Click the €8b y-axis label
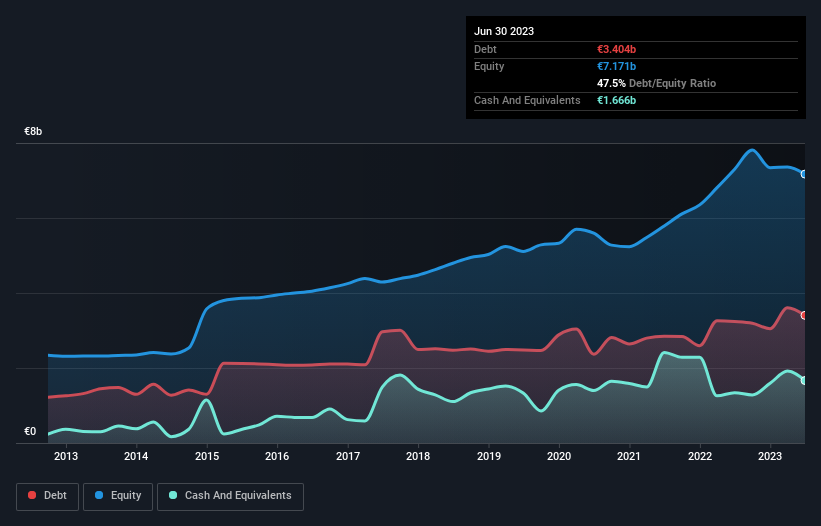The width and height of the screenshot is (821, 526). (33, 131)
